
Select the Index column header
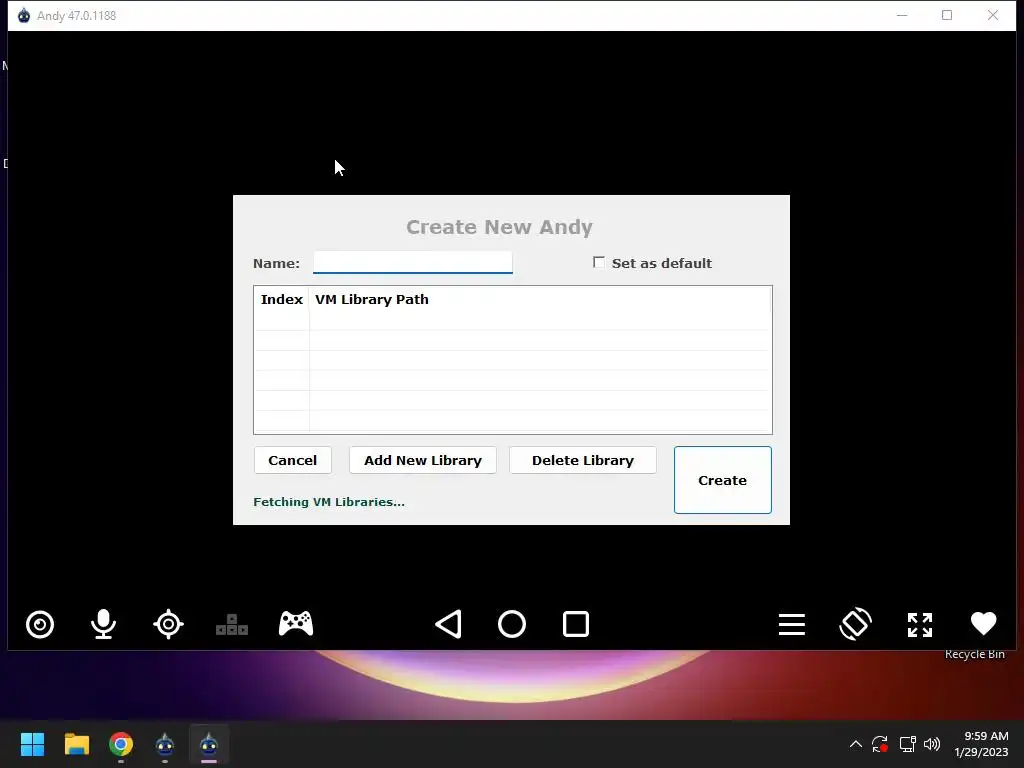pos(281,300)
